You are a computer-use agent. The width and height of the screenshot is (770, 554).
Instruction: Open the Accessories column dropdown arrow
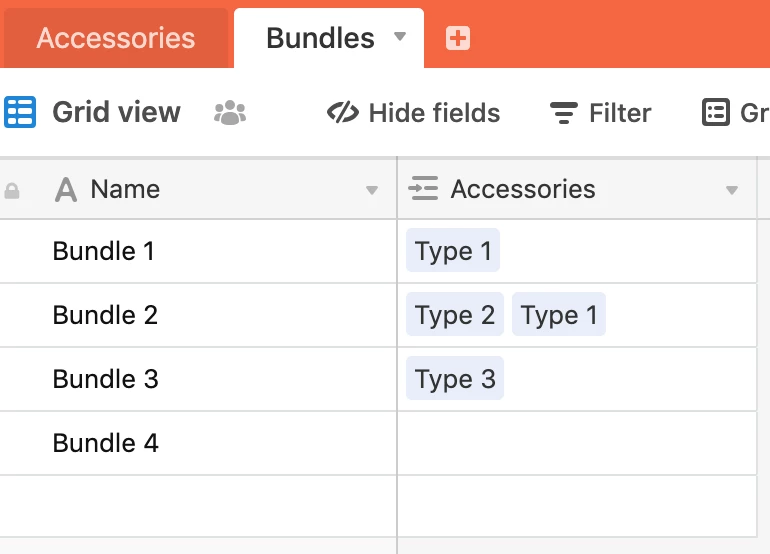[x=732, y=190]
